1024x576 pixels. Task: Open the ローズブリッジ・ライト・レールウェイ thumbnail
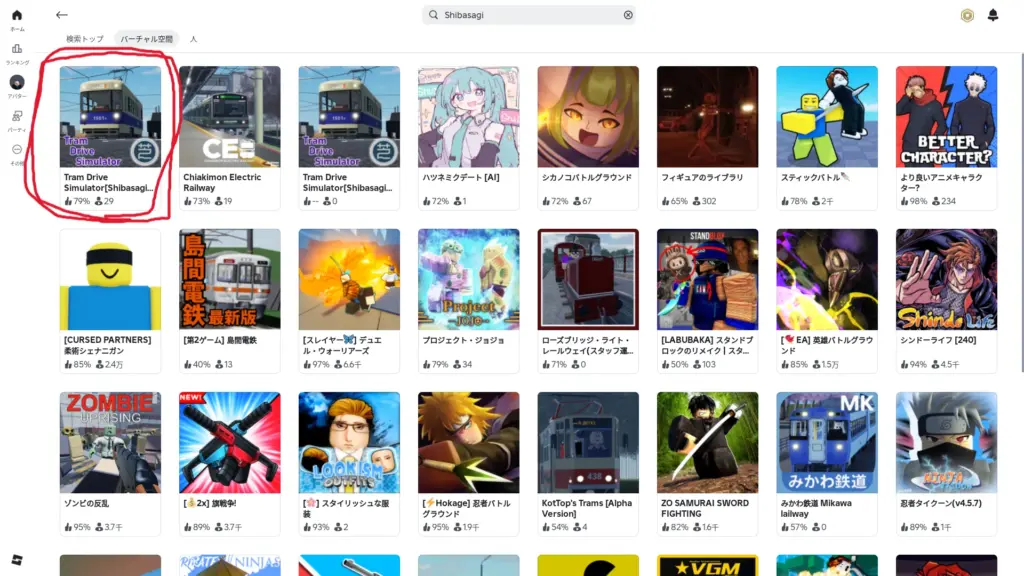588,280
